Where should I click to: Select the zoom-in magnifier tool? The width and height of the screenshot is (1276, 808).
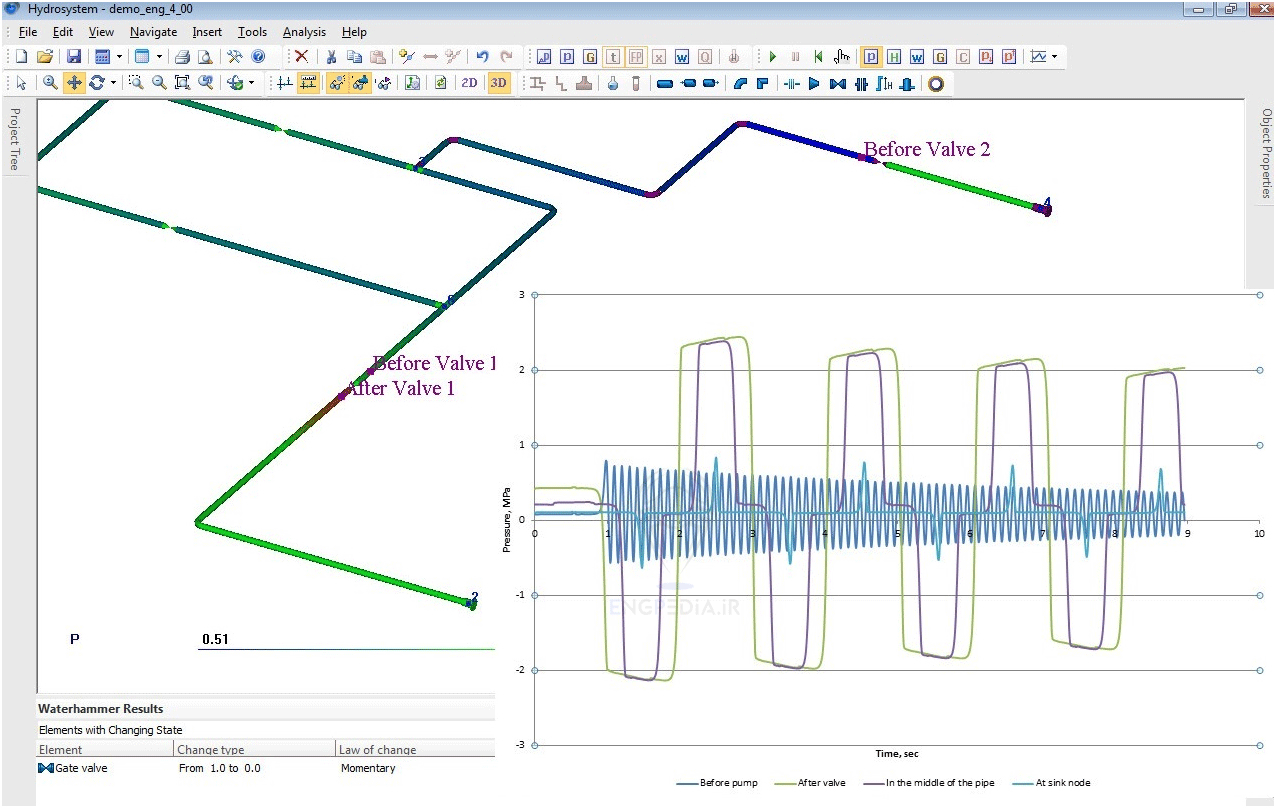[50, 83]
